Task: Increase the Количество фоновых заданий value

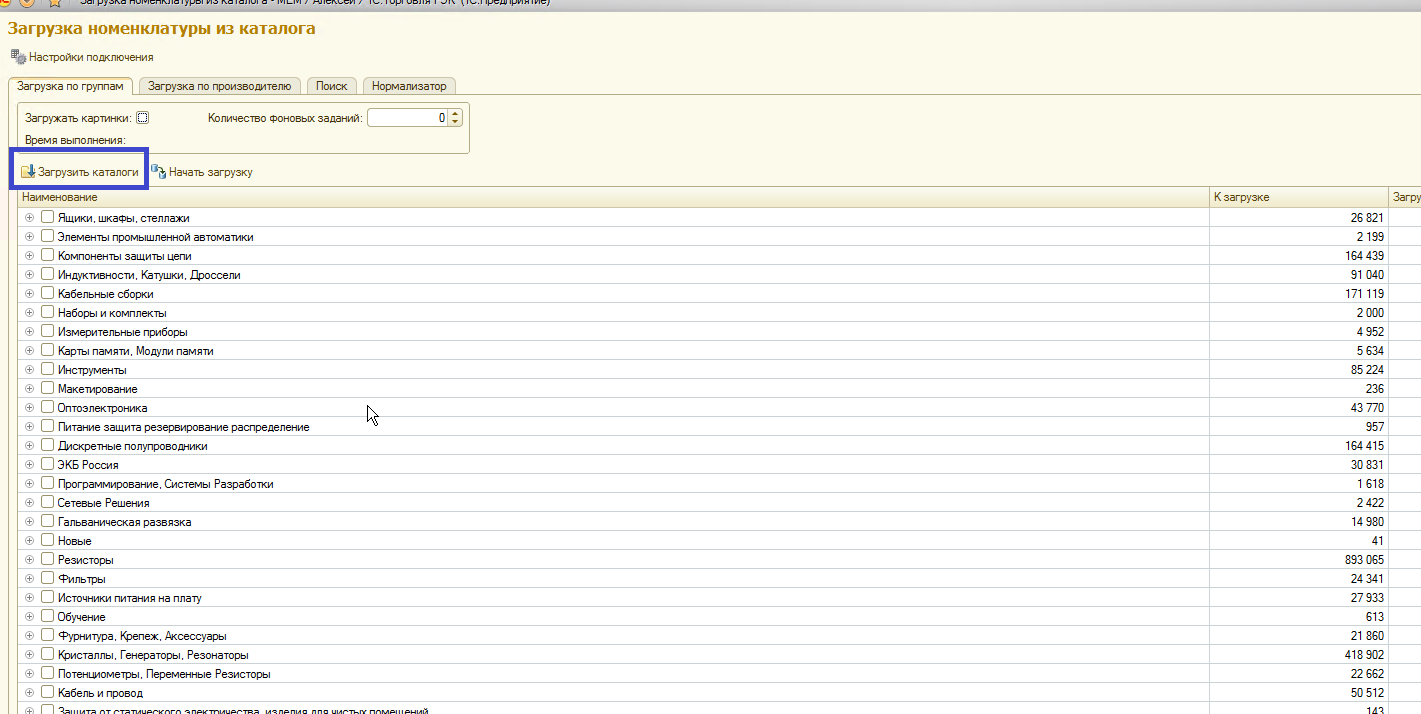Action: click(456, 114)
